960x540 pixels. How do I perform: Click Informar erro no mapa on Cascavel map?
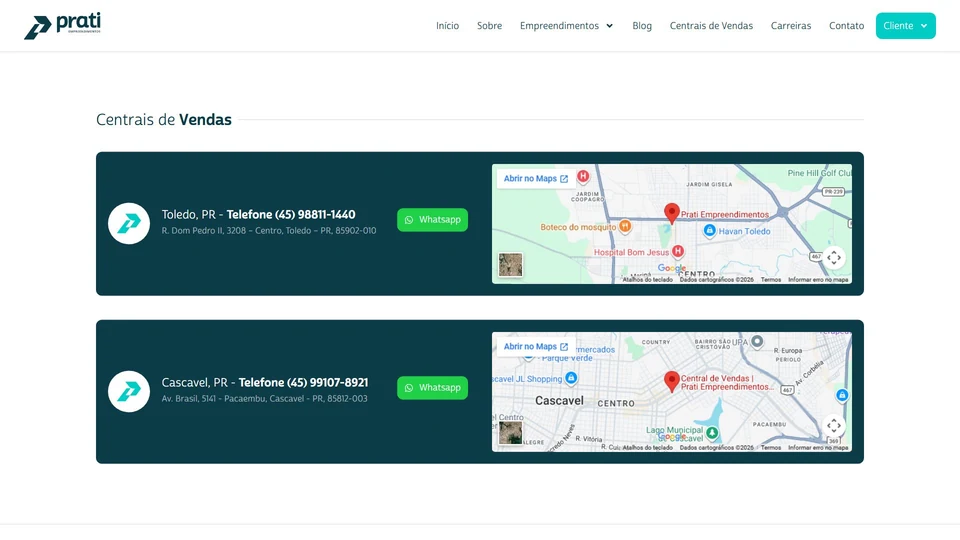point(818,448)
